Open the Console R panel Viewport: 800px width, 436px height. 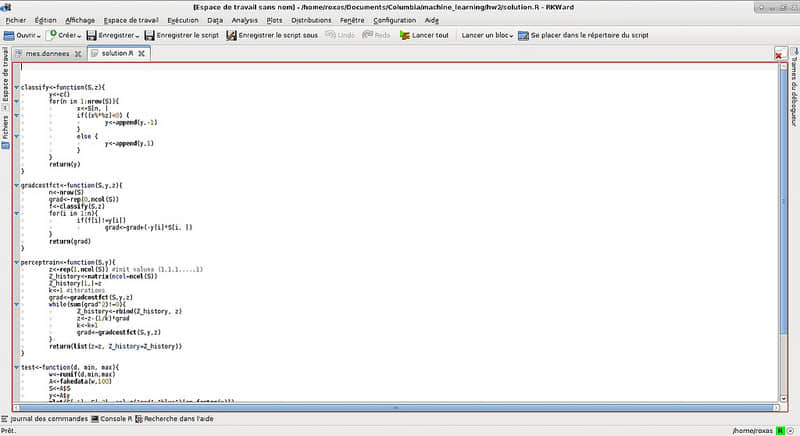coord(112,419)
